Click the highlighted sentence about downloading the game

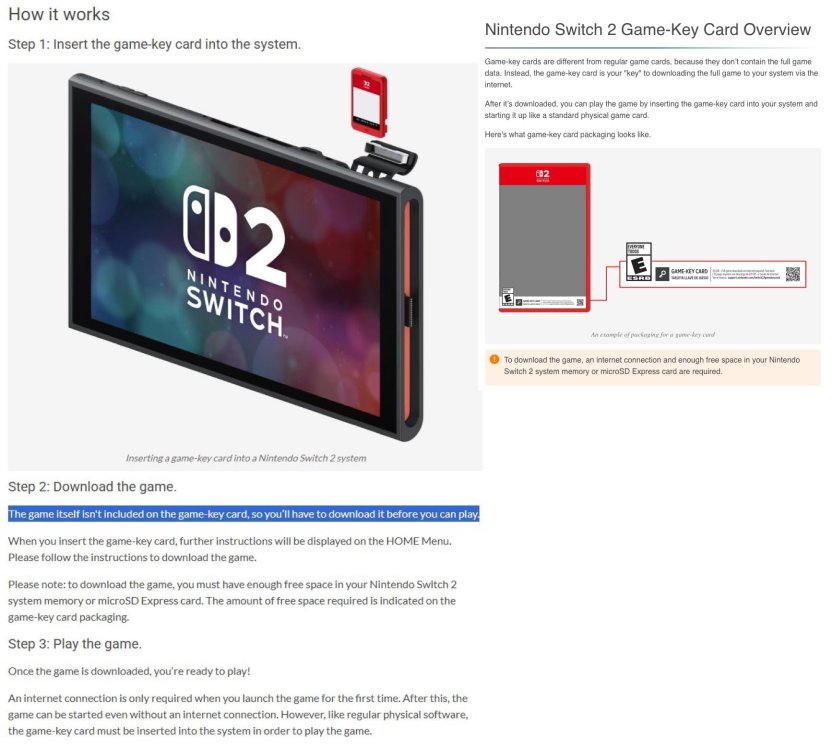244,514
